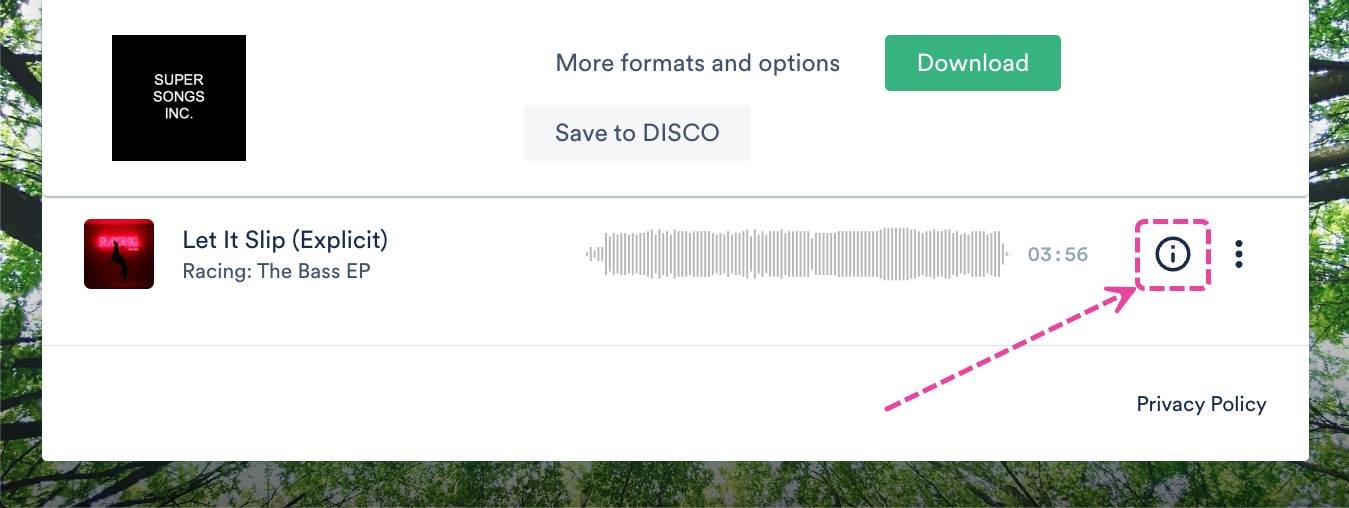Jump to the start of the track waveform
The image size is (1349, 508).
point(589,254)
